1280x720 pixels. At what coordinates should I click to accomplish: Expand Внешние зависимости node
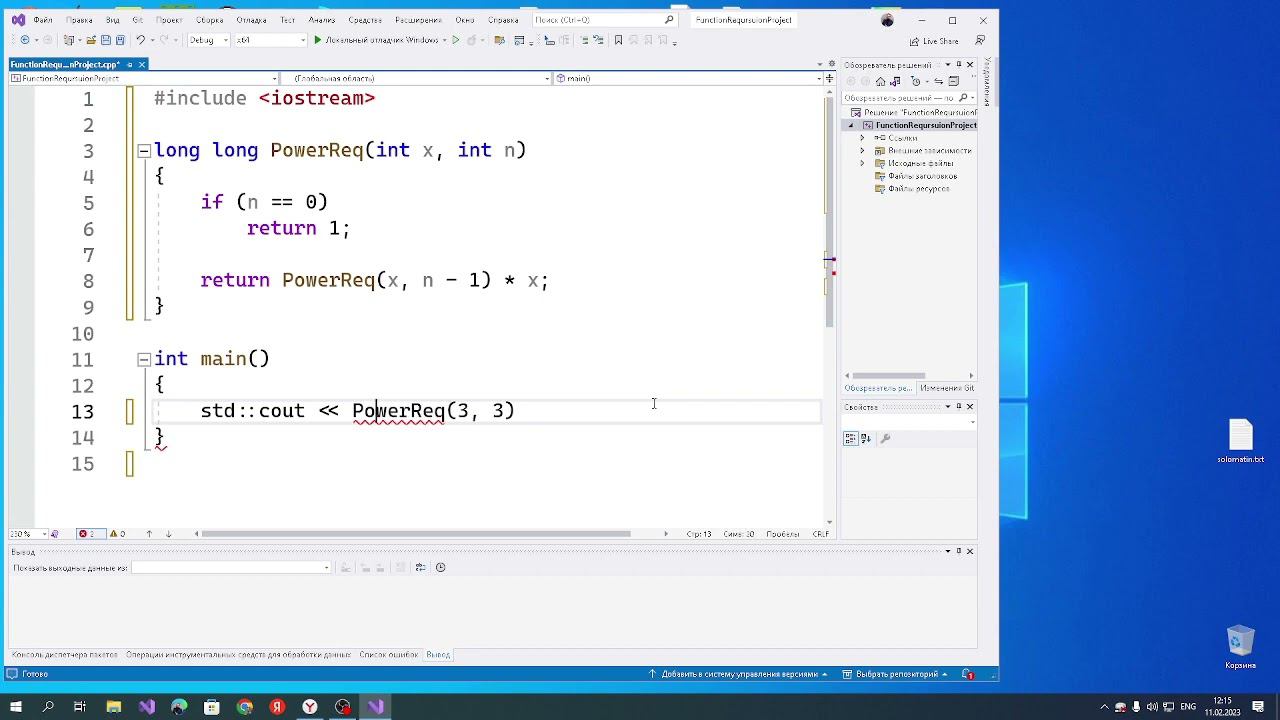click(862, 151)
